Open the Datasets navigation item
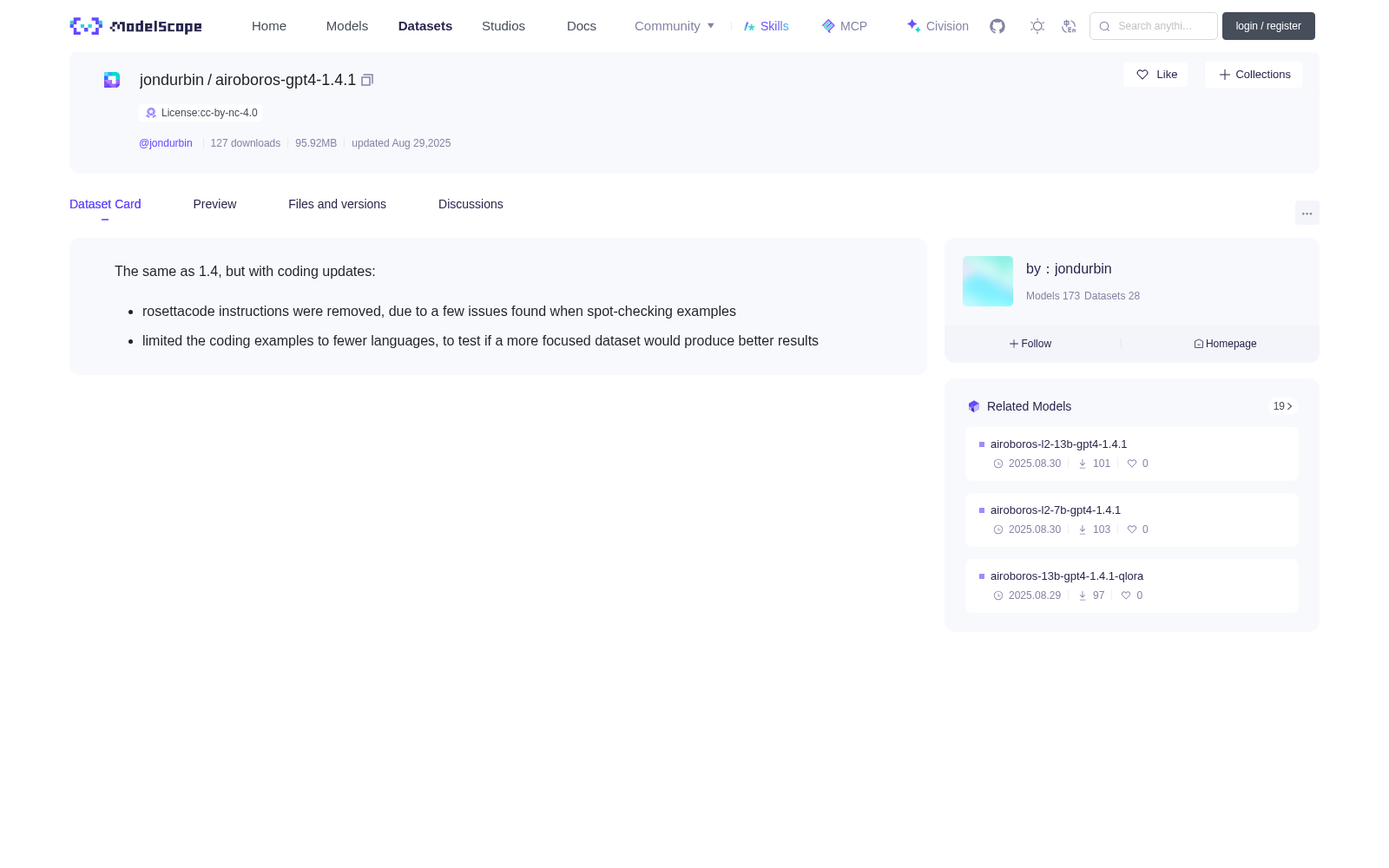 pyautogui.click(x=425, y=26)
